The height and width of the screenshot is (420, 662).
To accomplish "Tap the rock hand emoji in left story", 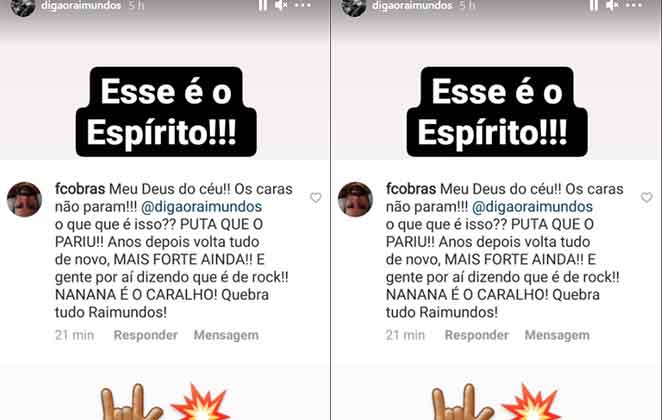I will [x=131, y=402].
